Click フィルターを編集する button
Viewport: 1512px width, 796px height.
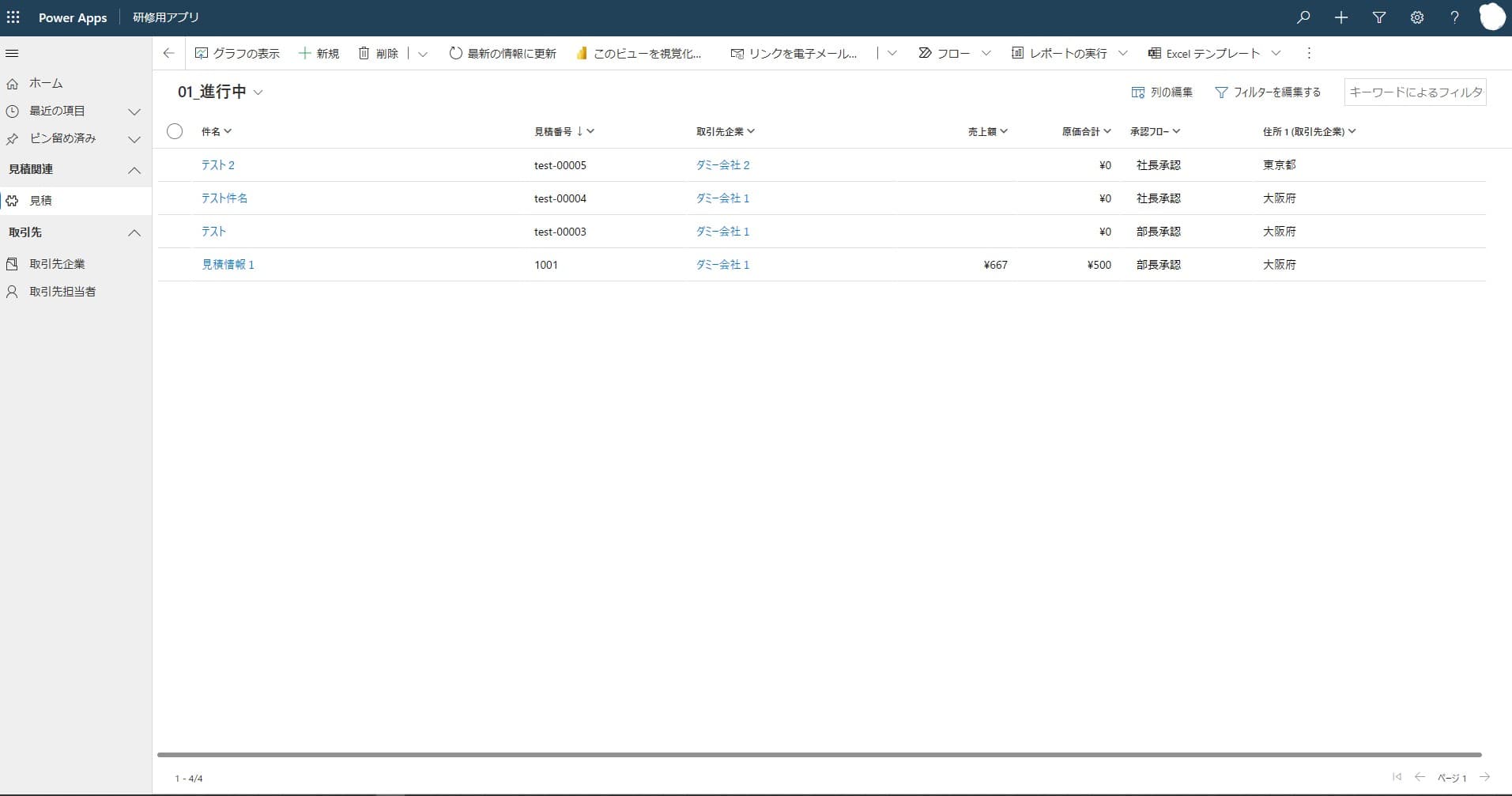click(1268, 92)
